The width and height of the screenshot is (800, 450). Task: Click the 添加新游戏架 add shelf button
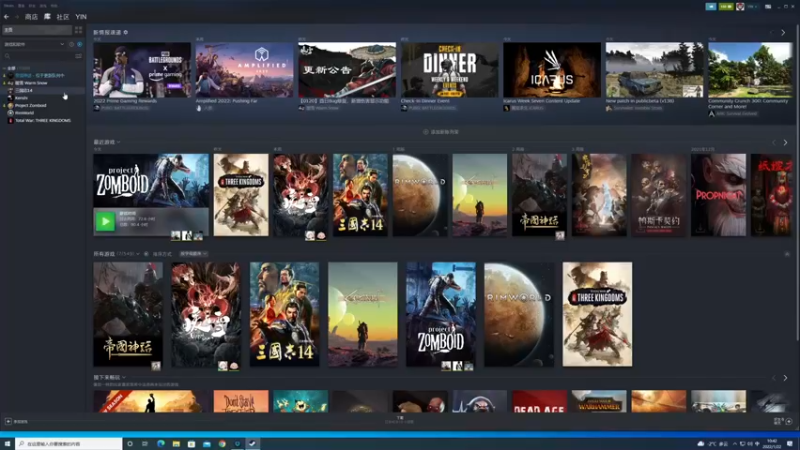441,132
